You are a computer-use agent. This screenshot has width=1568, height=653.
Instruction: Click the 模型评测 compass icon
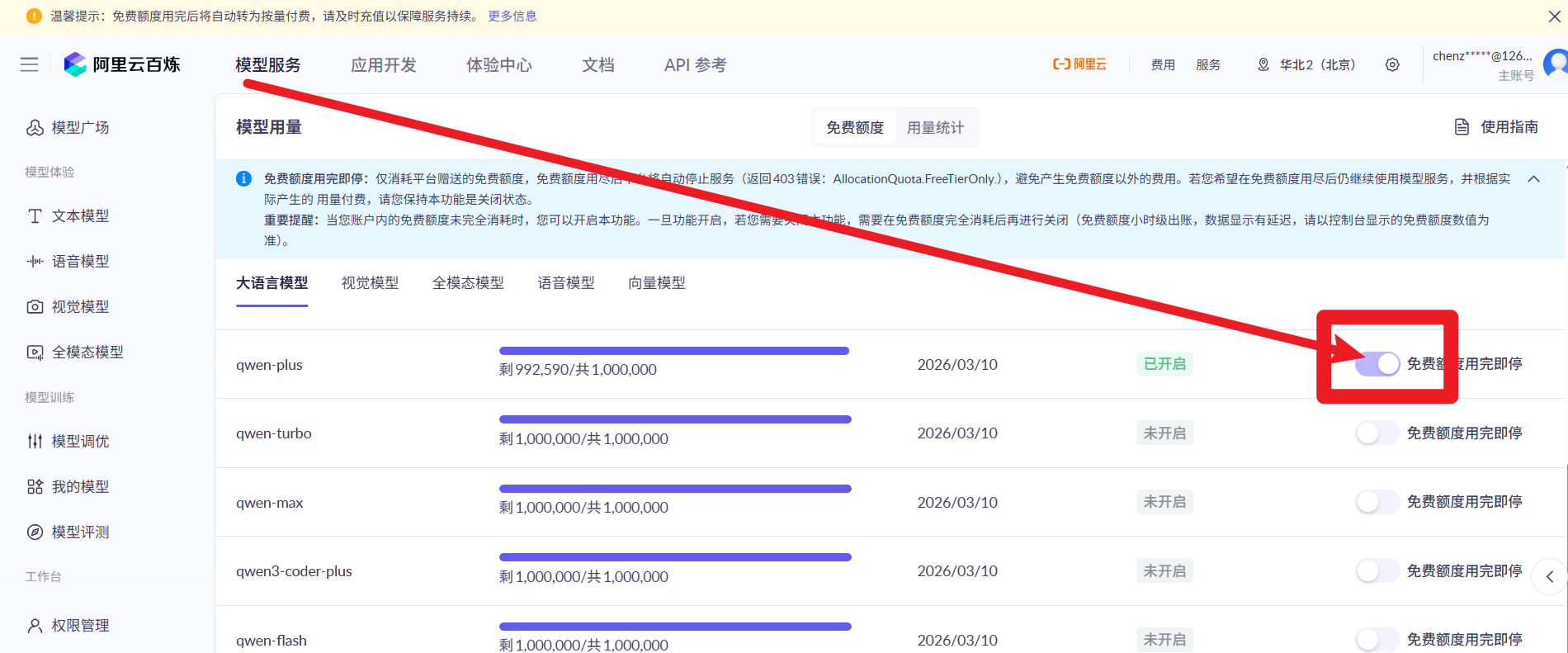click(x=35, y=532)
